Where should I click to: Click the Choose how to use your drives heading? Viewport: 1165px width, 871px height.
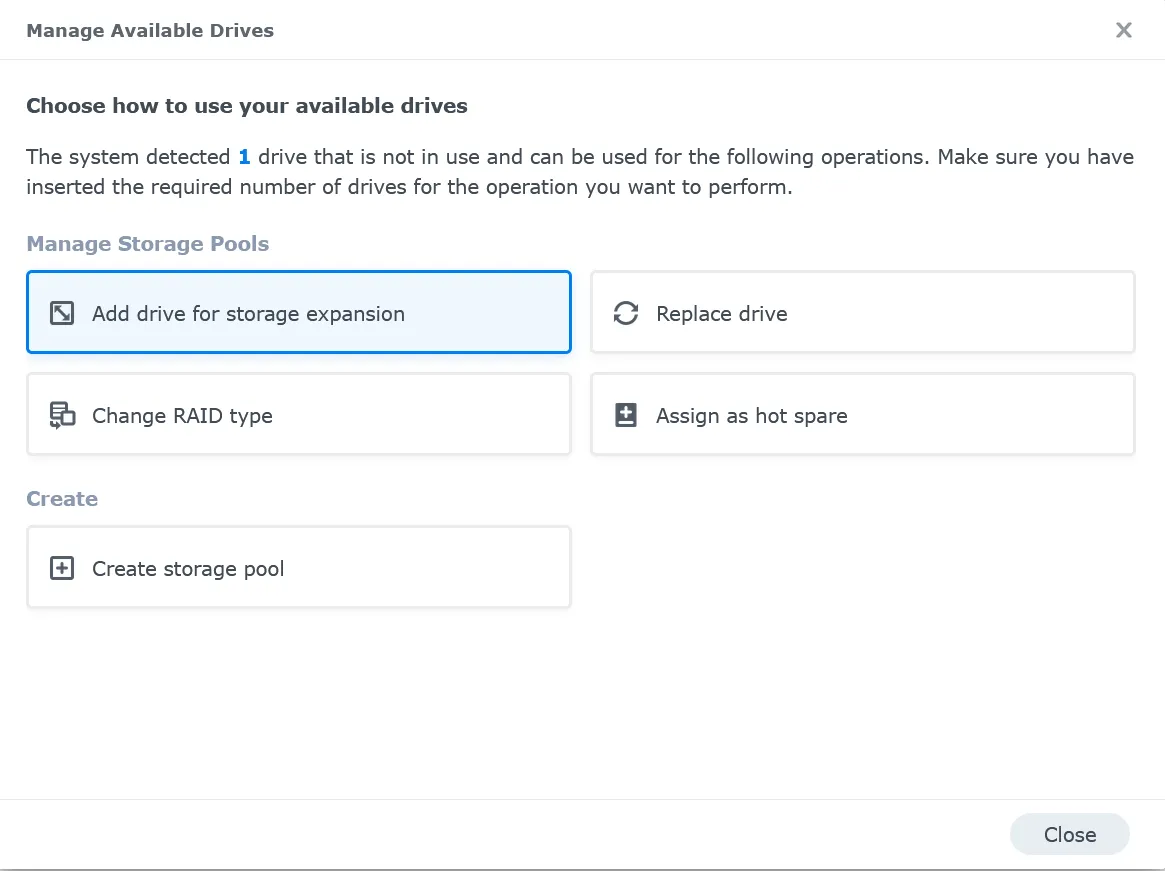(247, 105)
